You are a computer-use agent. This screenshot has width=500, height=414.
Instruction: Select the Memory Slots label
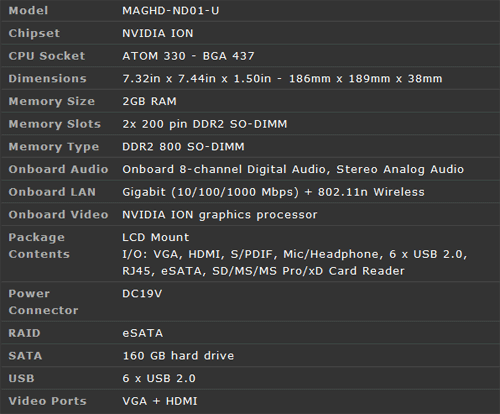[55, 124]
